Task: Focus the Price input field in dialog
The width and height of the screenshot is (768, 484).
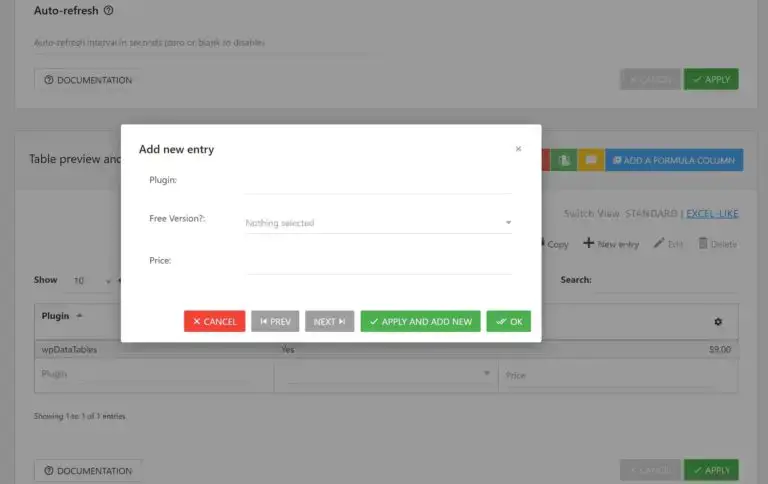Action: click(x=378, y=263)
